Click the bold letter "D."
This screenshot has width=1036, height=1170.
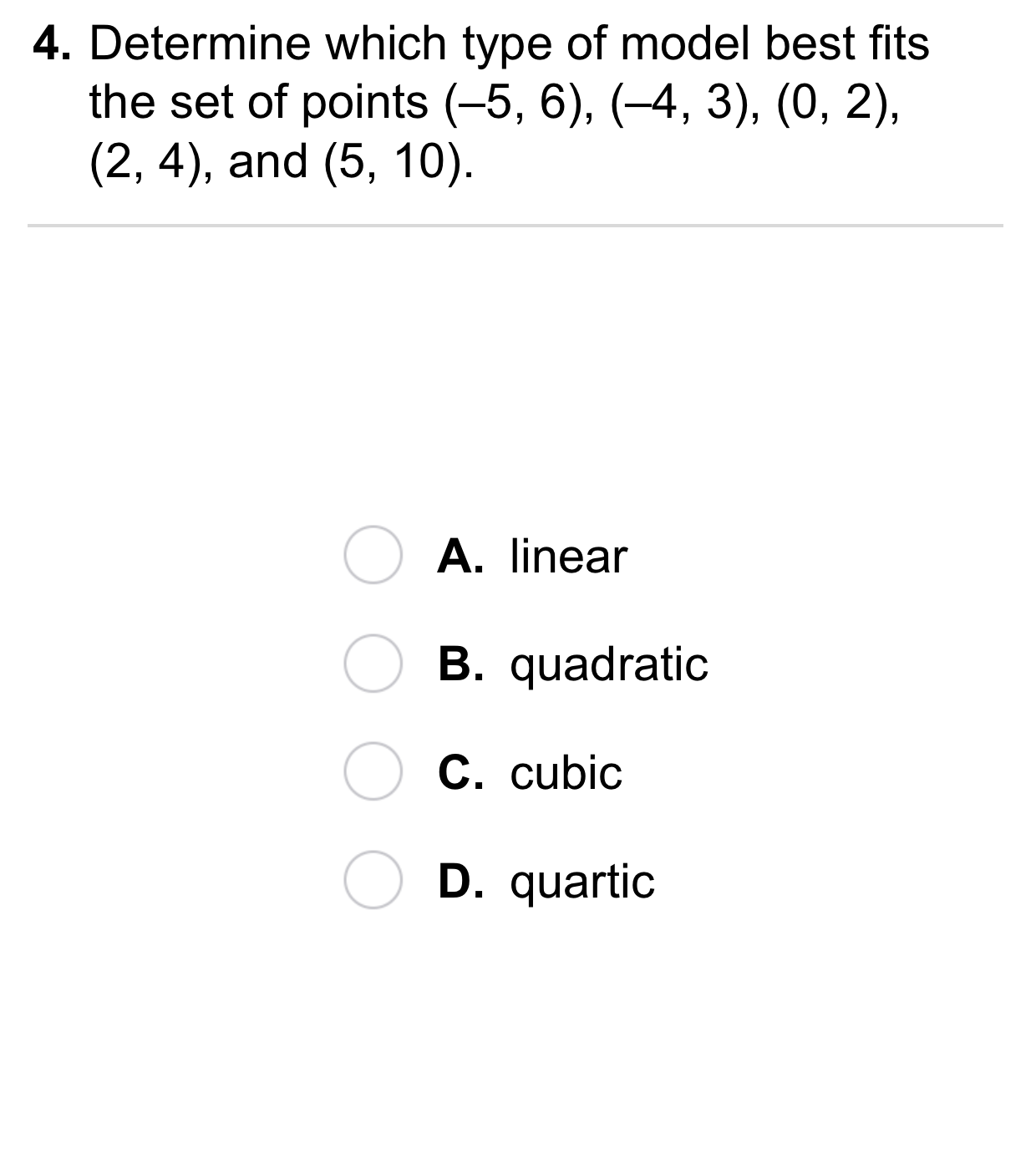tap(461, 882)
